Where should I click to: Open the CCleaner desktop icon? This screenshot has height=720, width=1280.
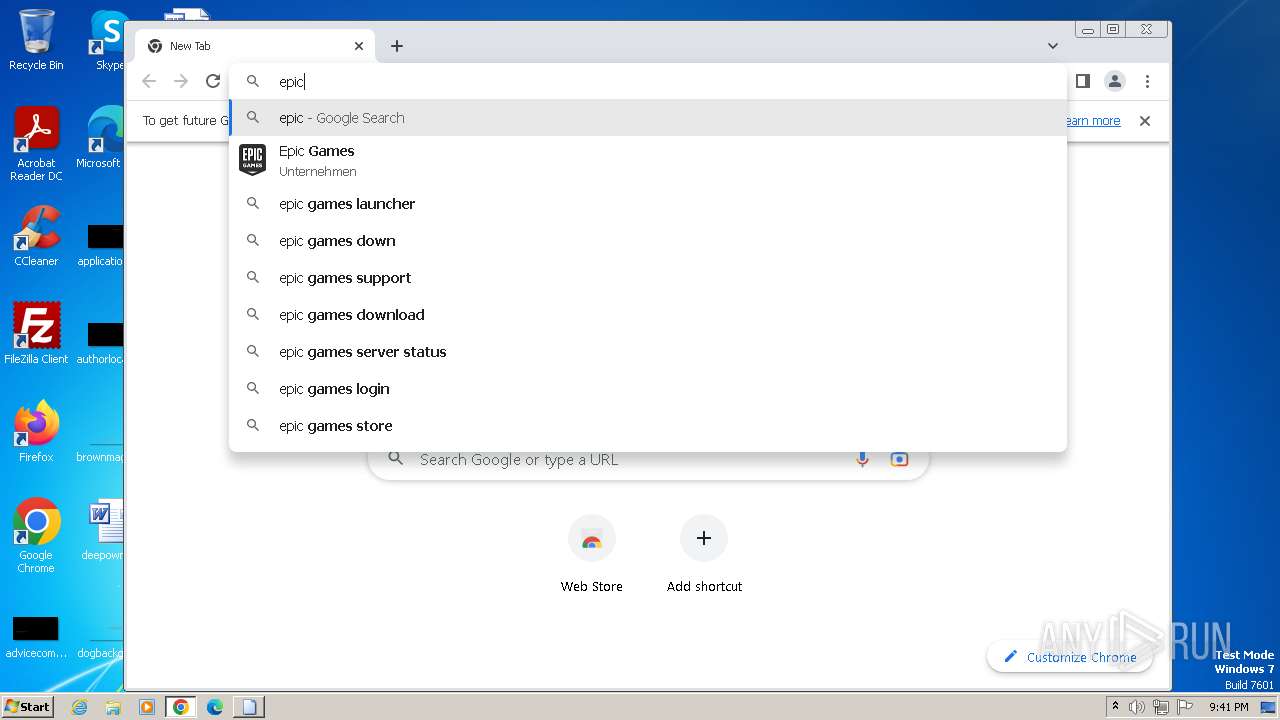click(x=36, y=236)
